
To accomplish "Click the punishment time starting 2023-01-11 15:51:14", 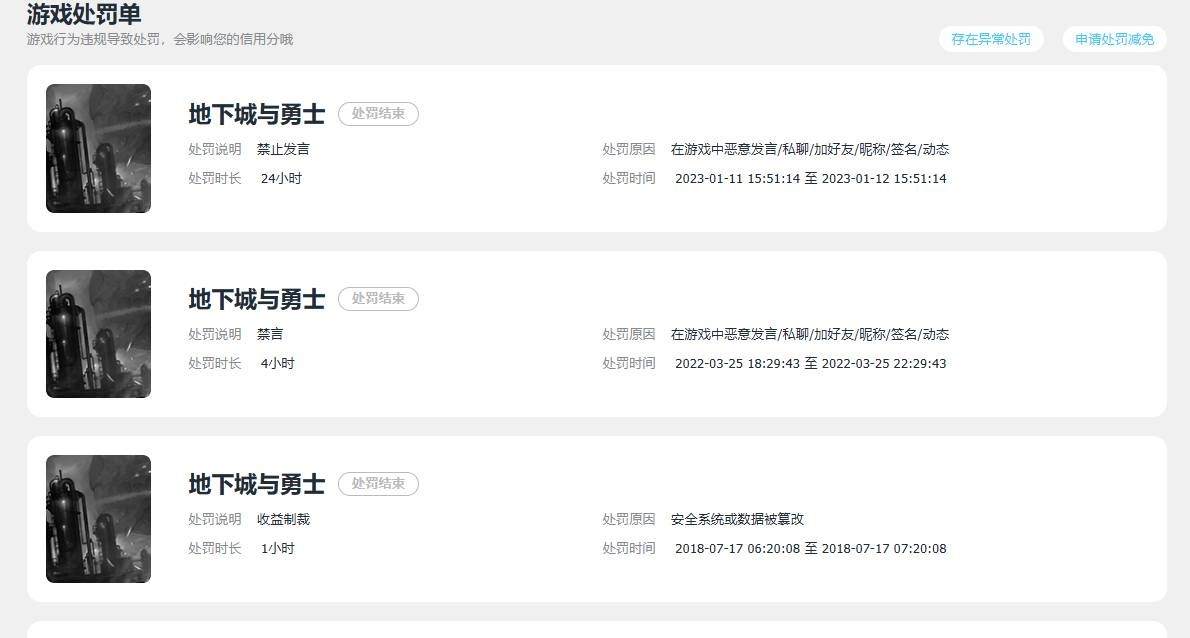I will (x=811, y=178).
